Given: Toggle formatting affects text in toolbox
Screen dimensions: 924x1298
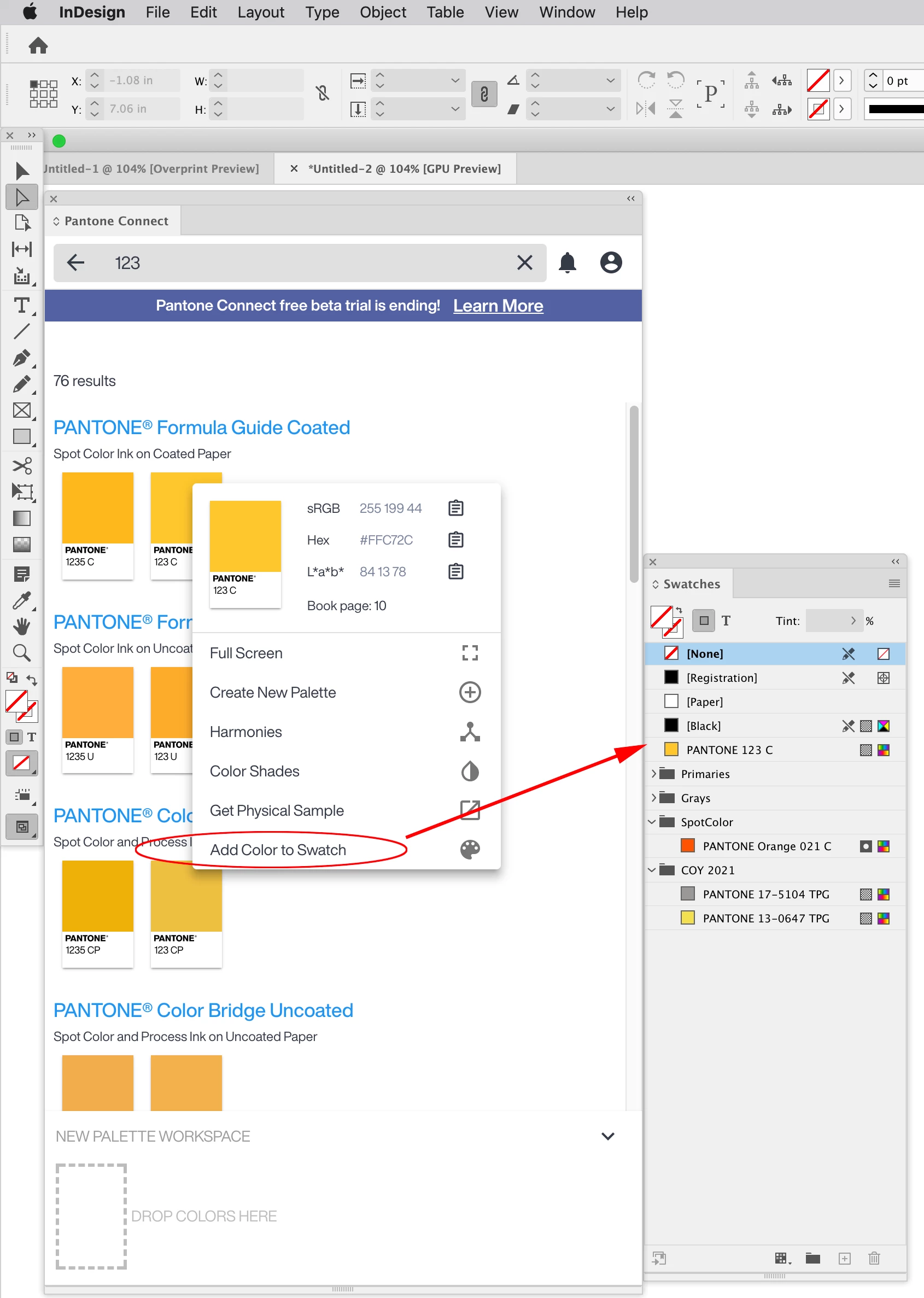Looking at the screenshot, I should [32, 738].
